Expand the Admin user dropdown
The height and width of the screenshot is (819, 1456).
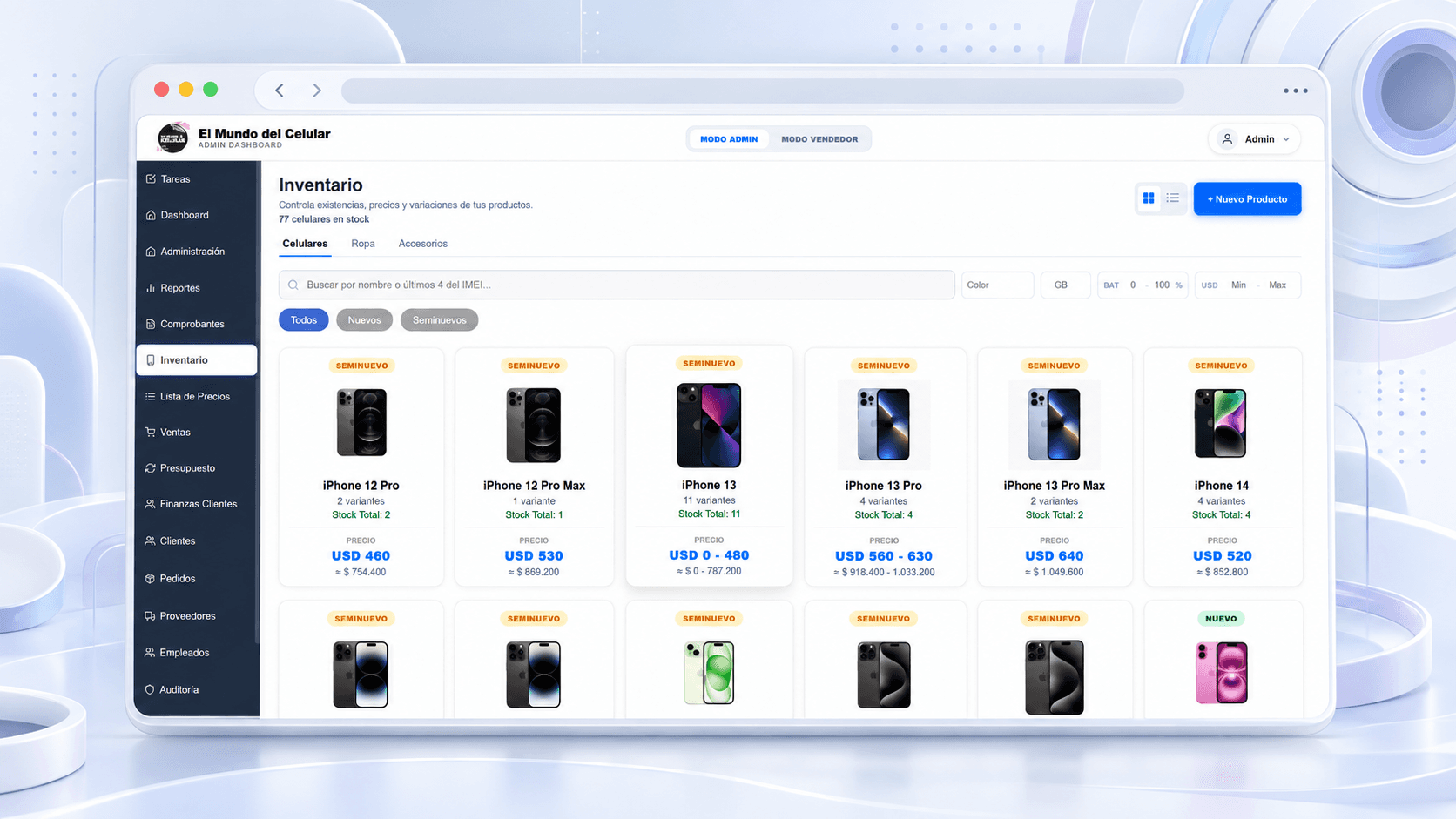coord(1254,139)
